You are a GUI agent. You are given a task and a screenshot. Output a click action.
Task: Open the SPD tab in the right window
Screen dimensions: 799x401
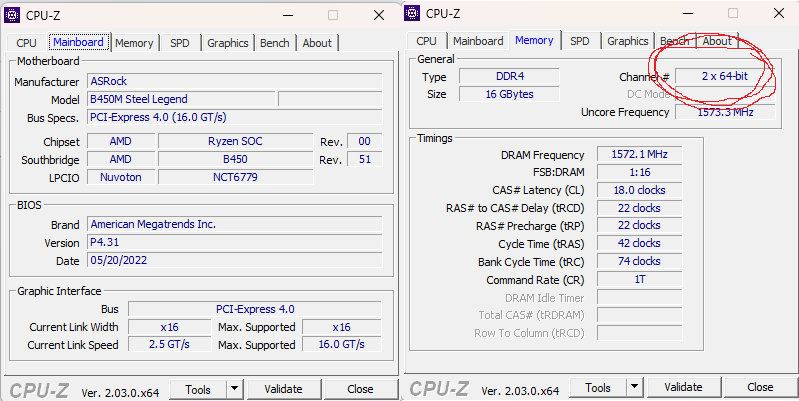pyautogui.click(x=579, y=41)
